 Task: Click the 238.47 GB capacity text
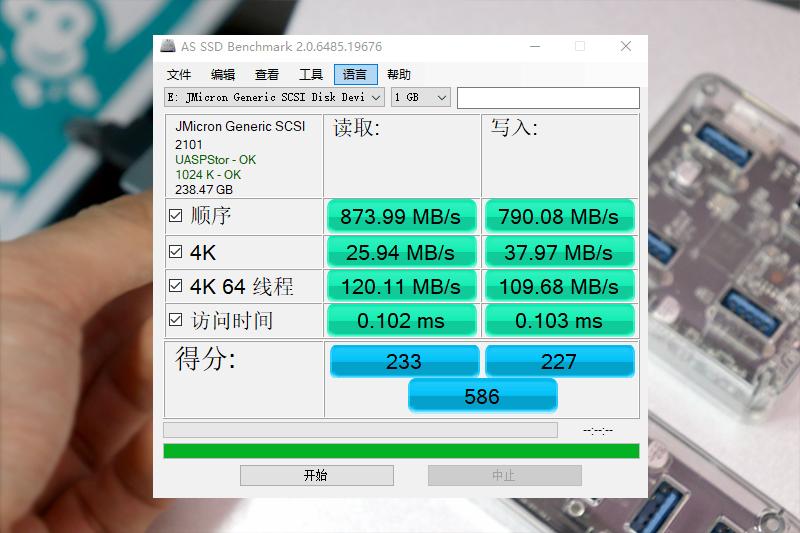204,190
